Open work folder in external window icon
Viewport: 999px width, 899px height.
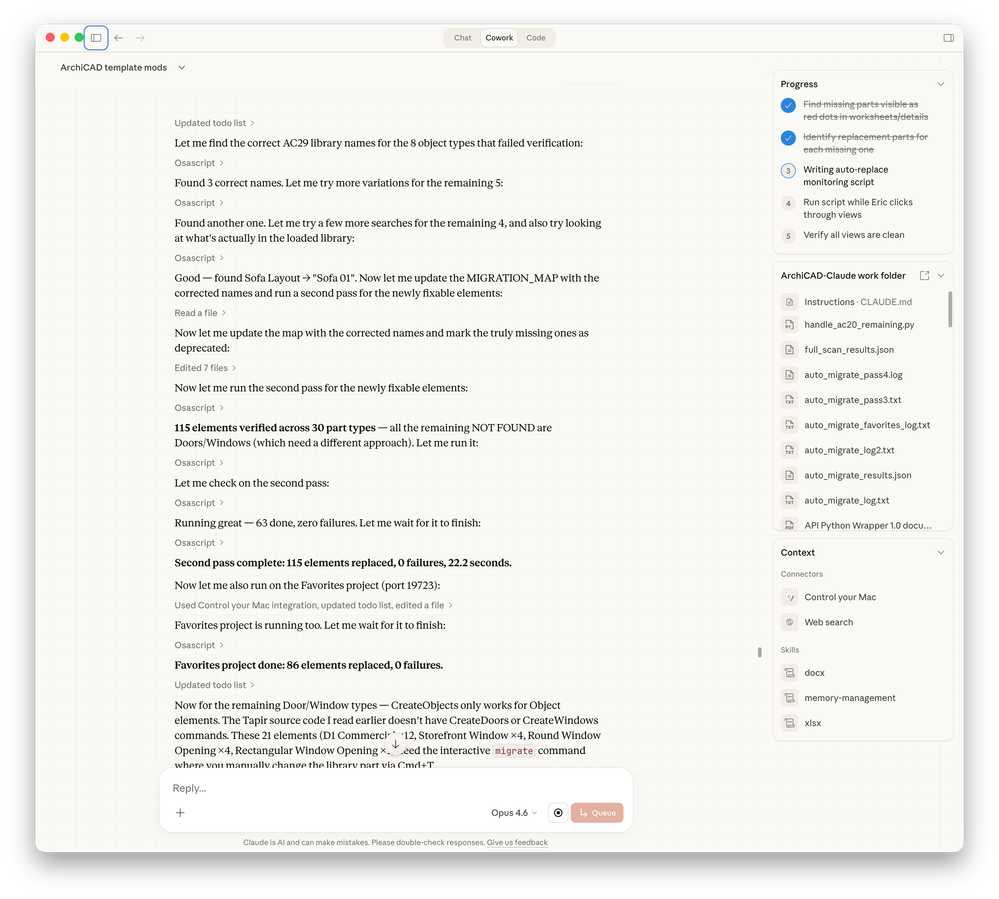[x=924, y=275]
